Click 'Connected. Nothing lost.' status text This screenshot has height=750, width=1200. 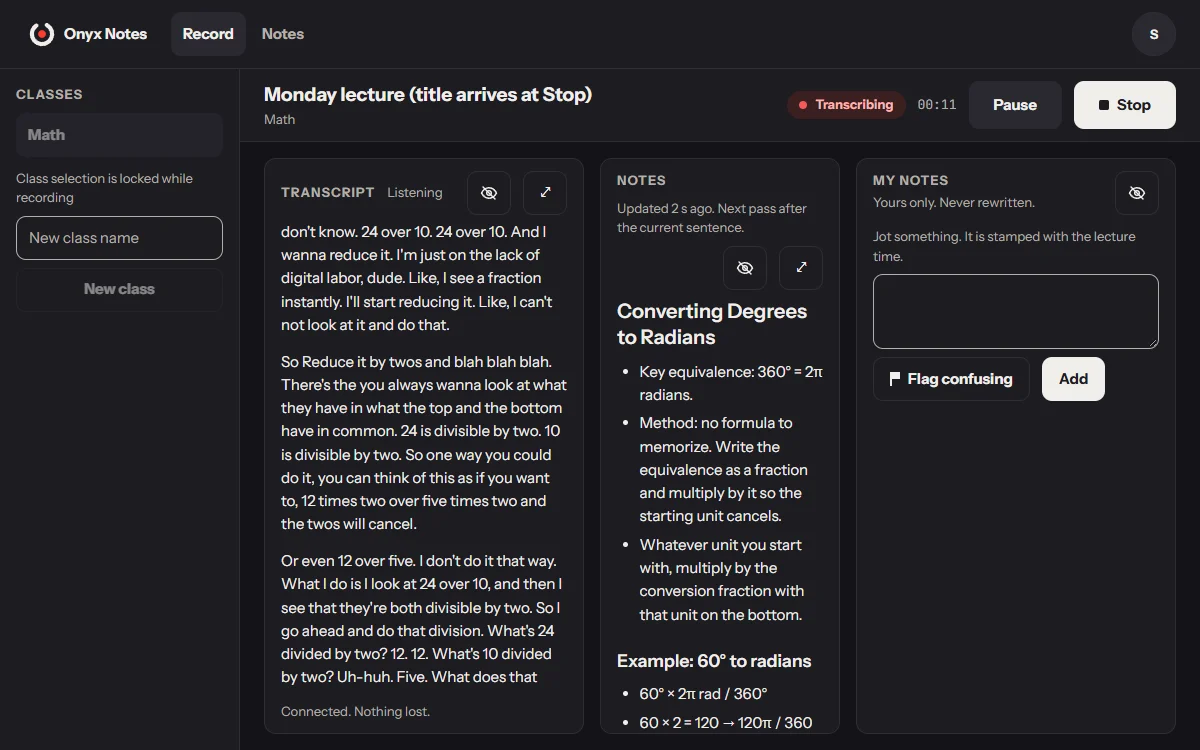[355, 712]
